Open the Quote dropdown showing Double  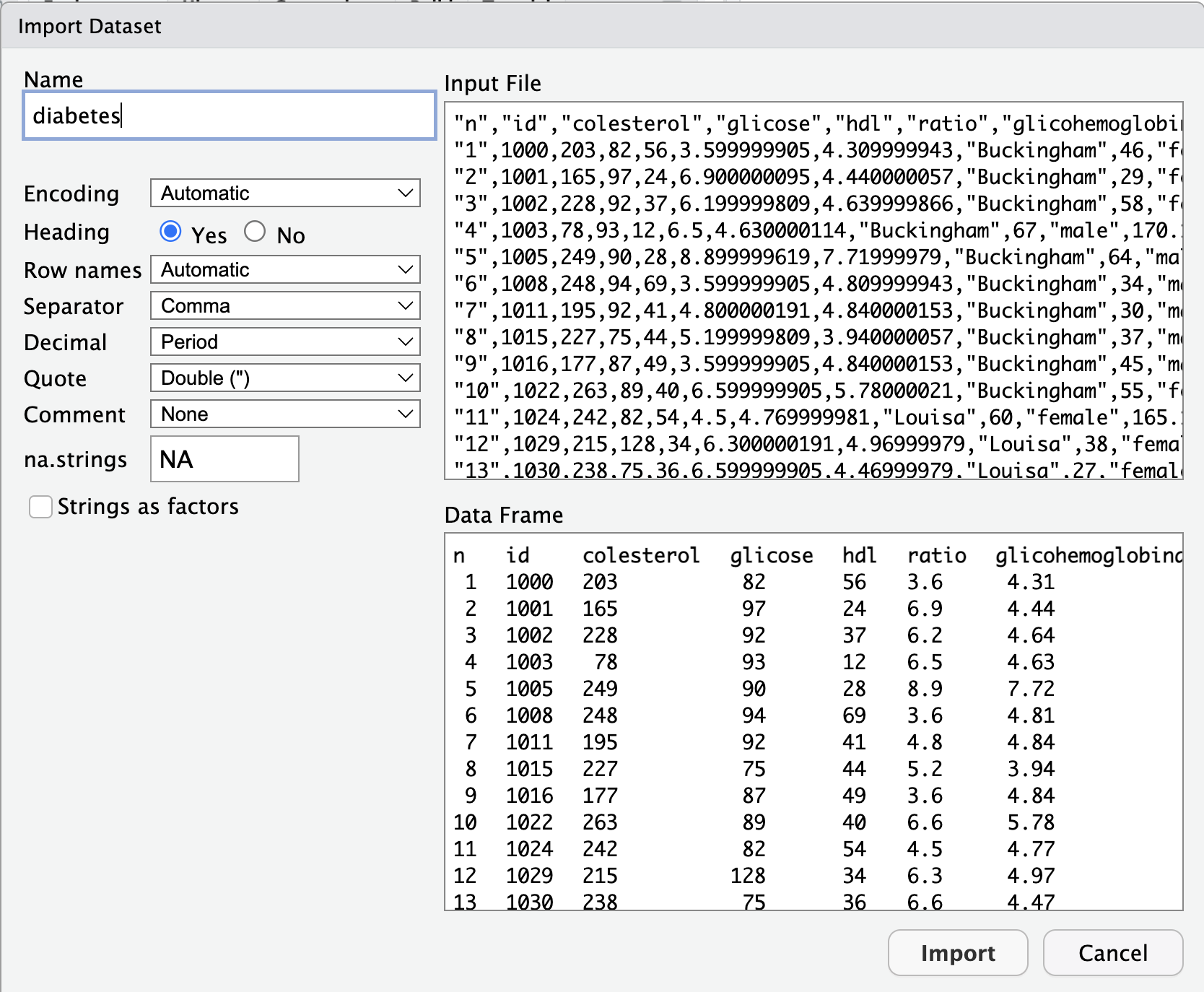(285, 378)
